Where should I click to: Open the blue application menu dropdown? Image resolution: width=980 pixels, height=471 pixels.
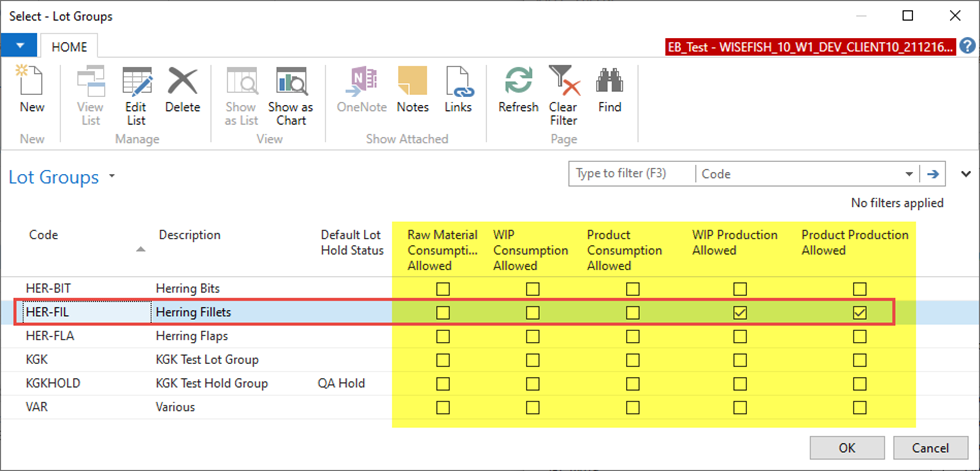point(20,46)
